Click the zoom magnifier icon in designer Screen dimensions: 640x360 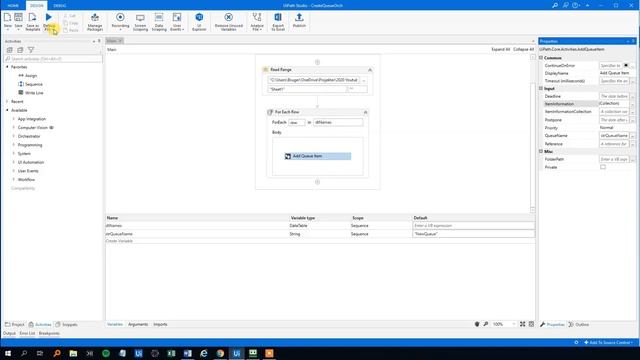(x=486, y=324)
